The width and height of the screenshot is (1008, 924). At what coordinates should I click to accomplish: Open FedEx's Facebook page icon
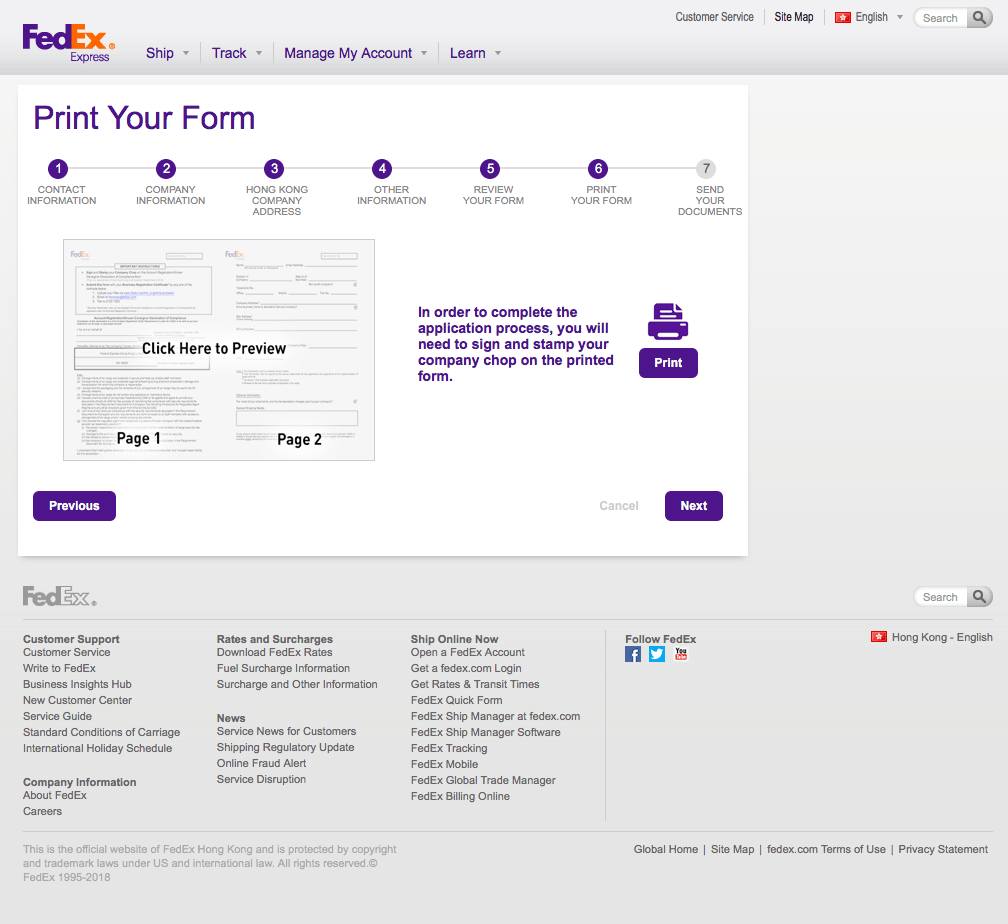pyautogui.click(x=632, y=654)
